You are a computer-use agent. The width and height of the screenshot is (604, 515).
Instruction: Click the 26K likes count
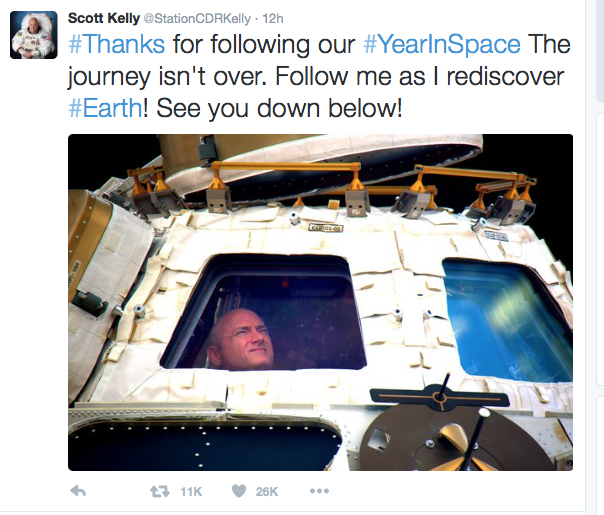[267, 492]
